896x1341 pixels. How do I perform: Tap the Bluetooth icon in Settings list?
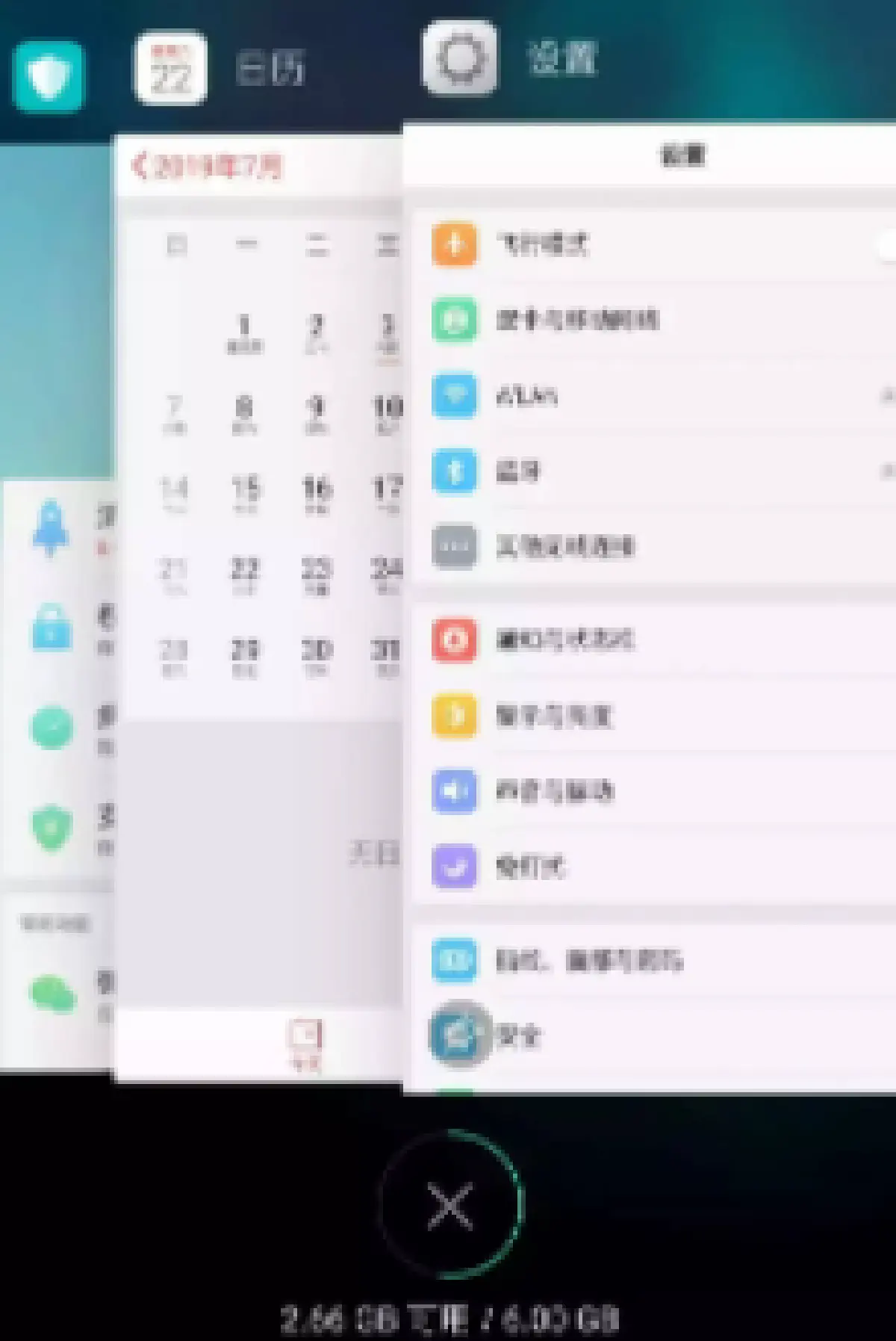click(x=454, y=471)
